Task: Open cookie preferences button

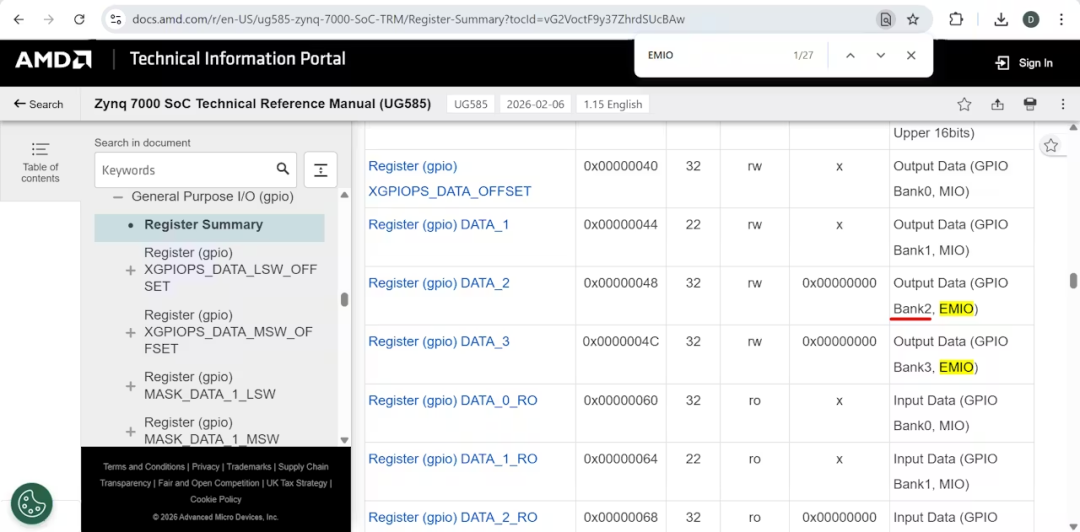Action: [x=32, y=504]
